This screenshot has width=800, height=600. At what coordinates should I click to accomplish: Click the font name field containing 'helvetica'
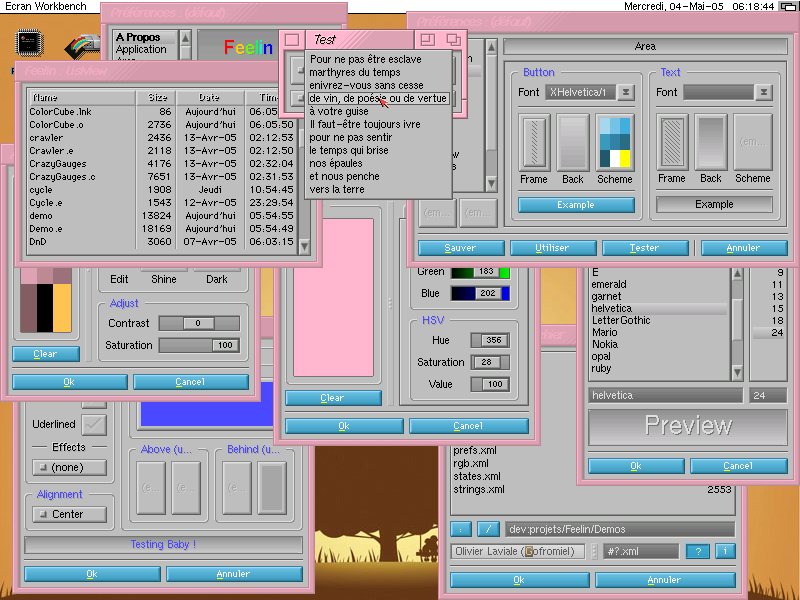point(665,395)
